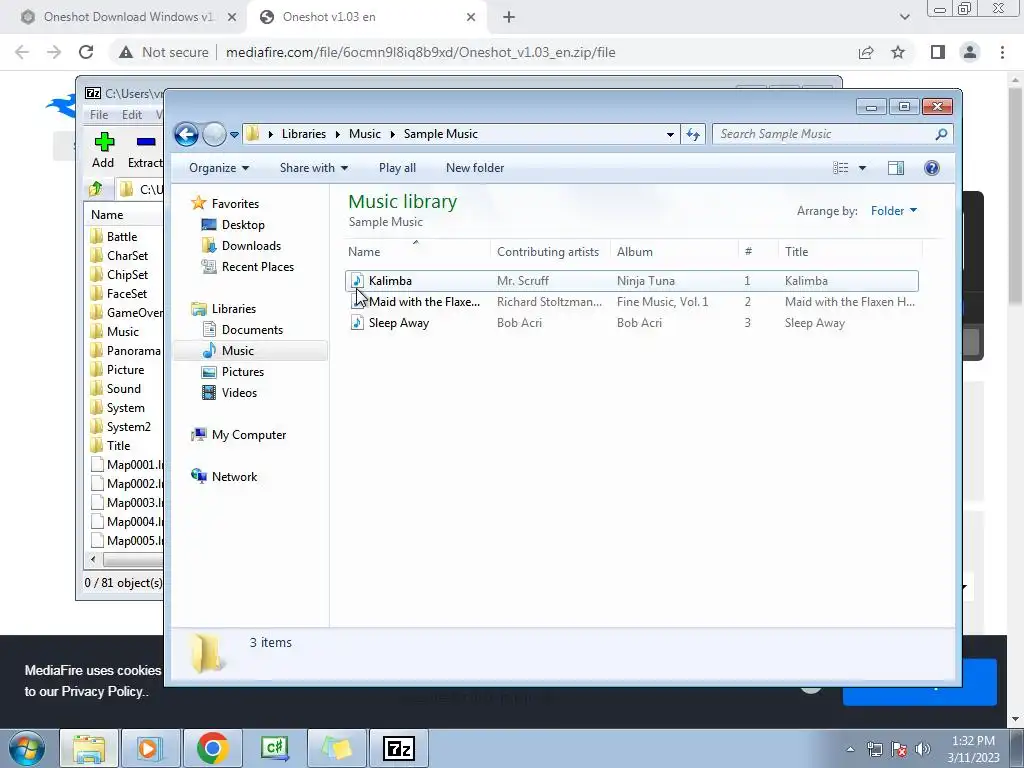1024x768 pixels.
Task: Create a New folder from toolbar
Action: click(475, 168)
